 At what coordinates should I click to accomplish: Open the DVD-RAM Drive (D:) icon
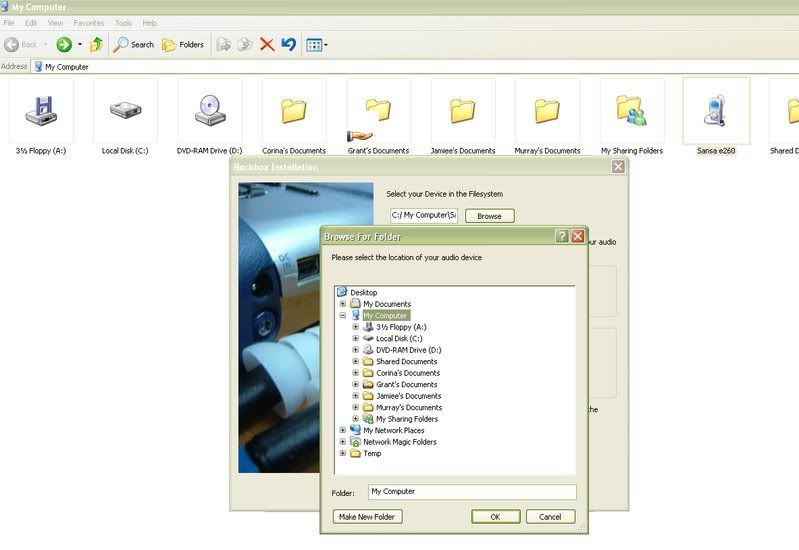210,111
